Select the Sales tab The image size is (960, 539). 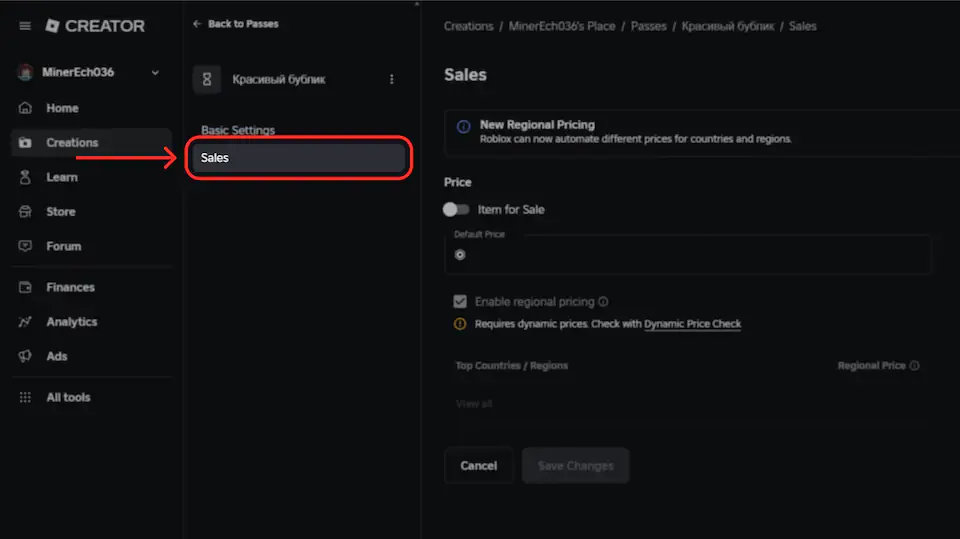(298, 158)
